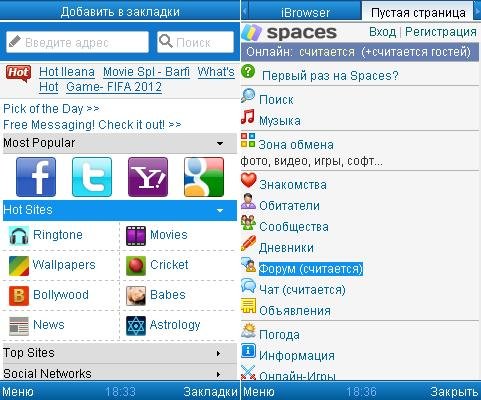Image resolution: width=481 pixels, height=400 pixels.
Task: Open the Movie Spl - Barfi link
Action: point(146,72)
